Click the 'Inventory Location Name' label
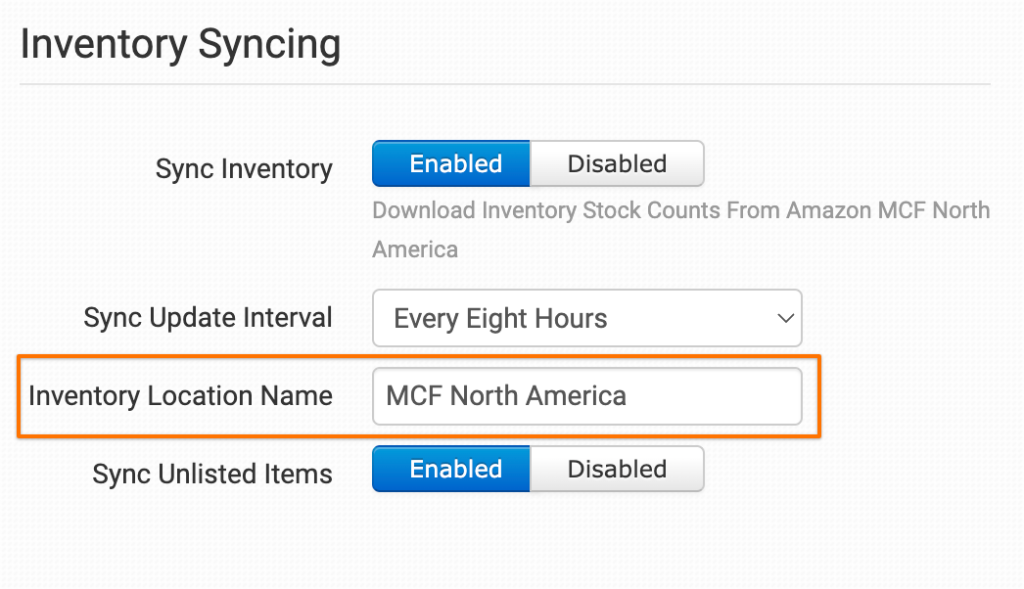This screenshot has height=589, width=1024. click(180, 396)
